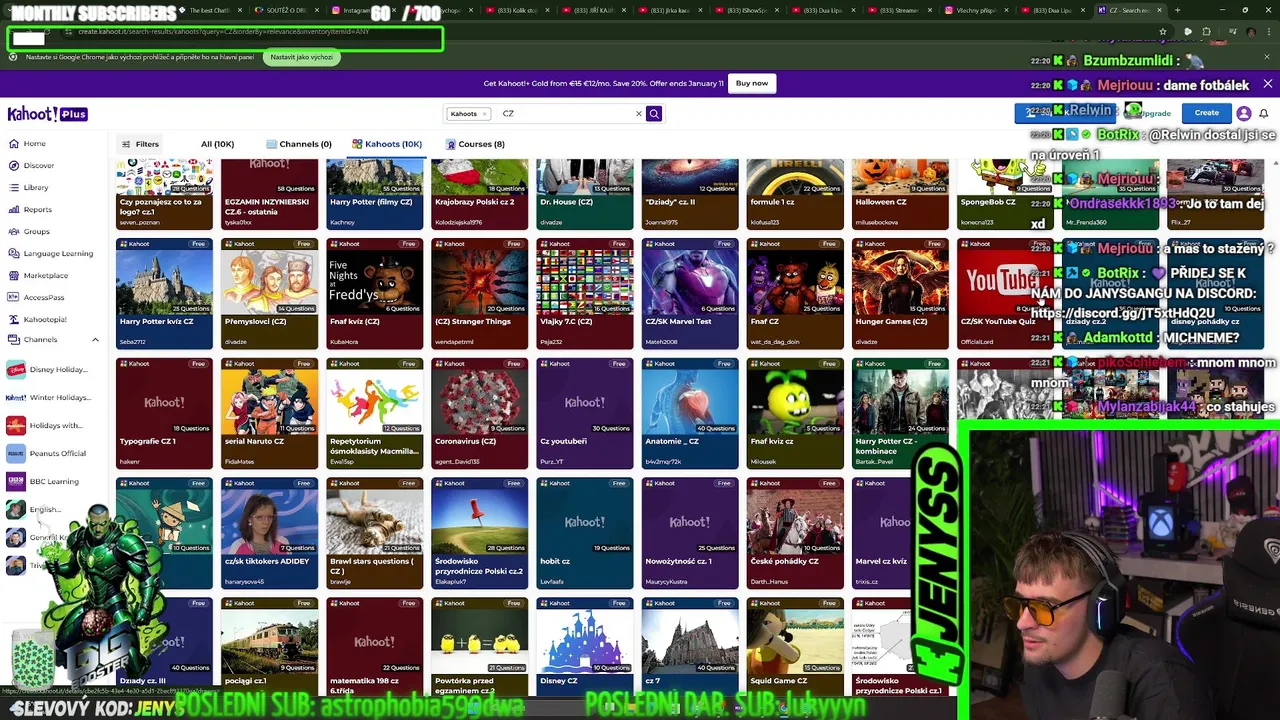Open the CZ/SK Marvel Test kahoot
Screen dimensions: 1280x720
[690, 294]
